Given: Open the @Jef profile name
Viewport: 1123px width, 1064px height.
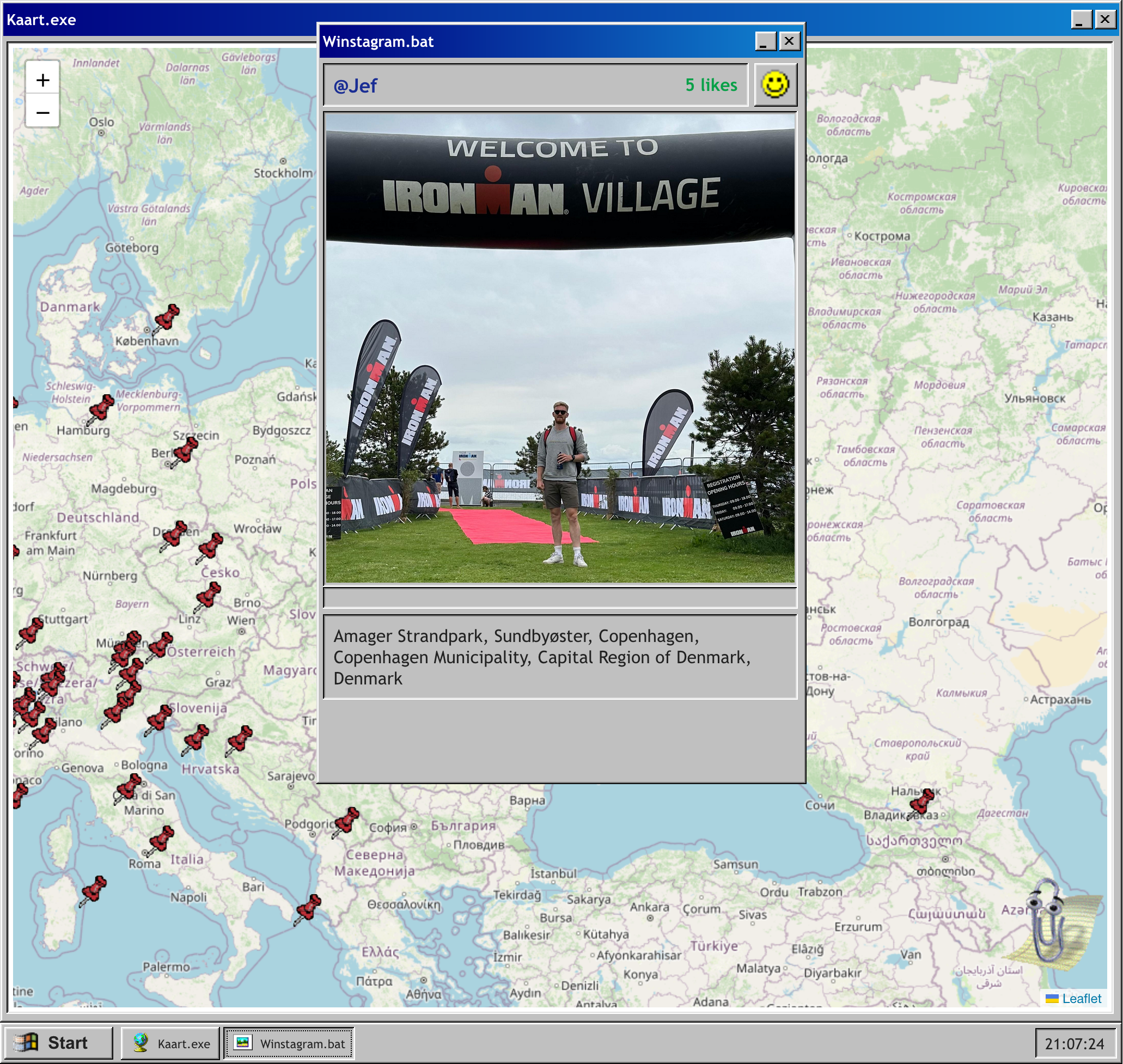Looking at the screenshot, I should pos(355,85).
